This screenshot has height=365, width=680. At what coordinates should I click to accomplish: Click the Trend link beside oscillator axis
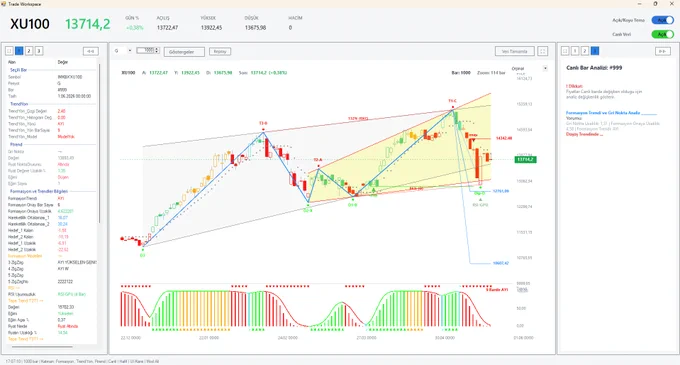click(x=522, y=289)
